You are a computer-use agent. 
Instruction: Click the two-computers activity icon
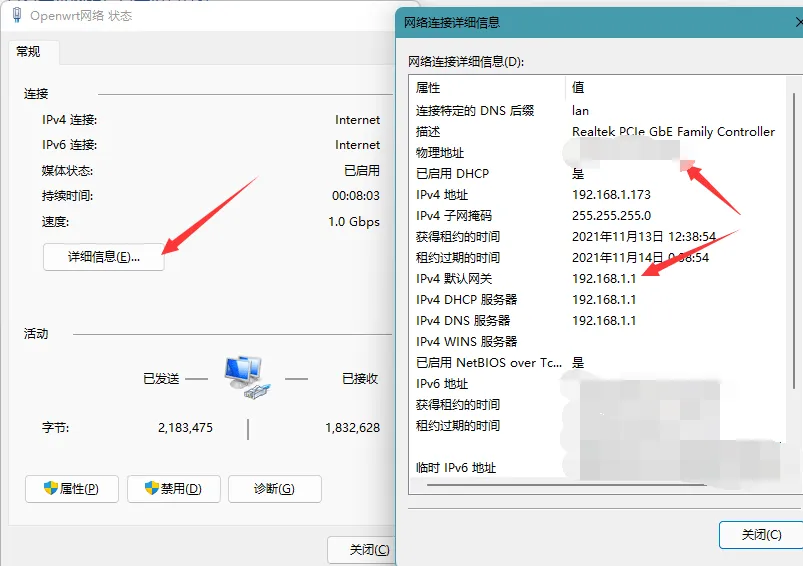(x=247, y=378)
